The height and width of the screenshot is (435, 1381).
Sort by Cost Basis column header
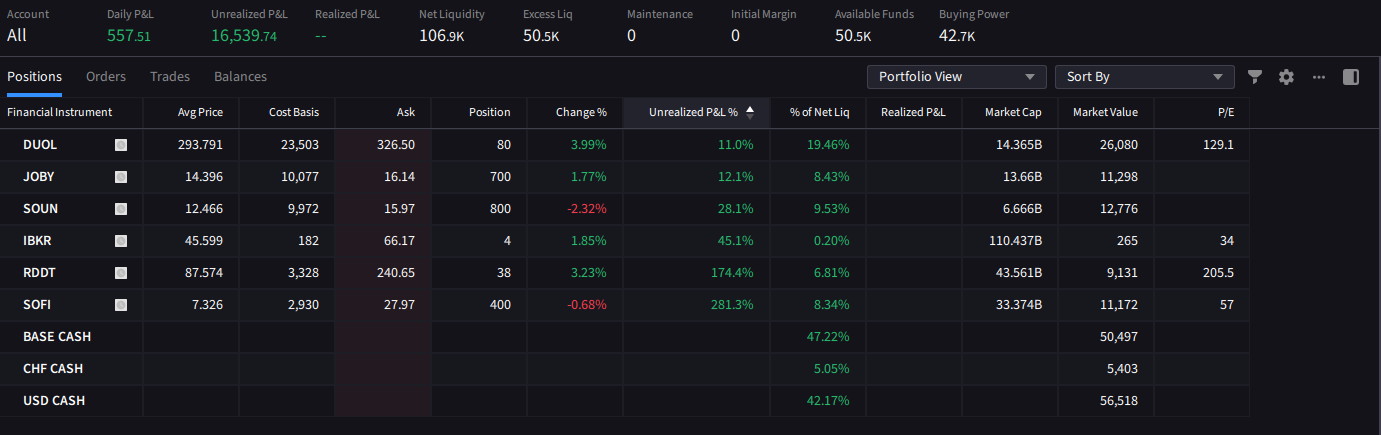287,112
